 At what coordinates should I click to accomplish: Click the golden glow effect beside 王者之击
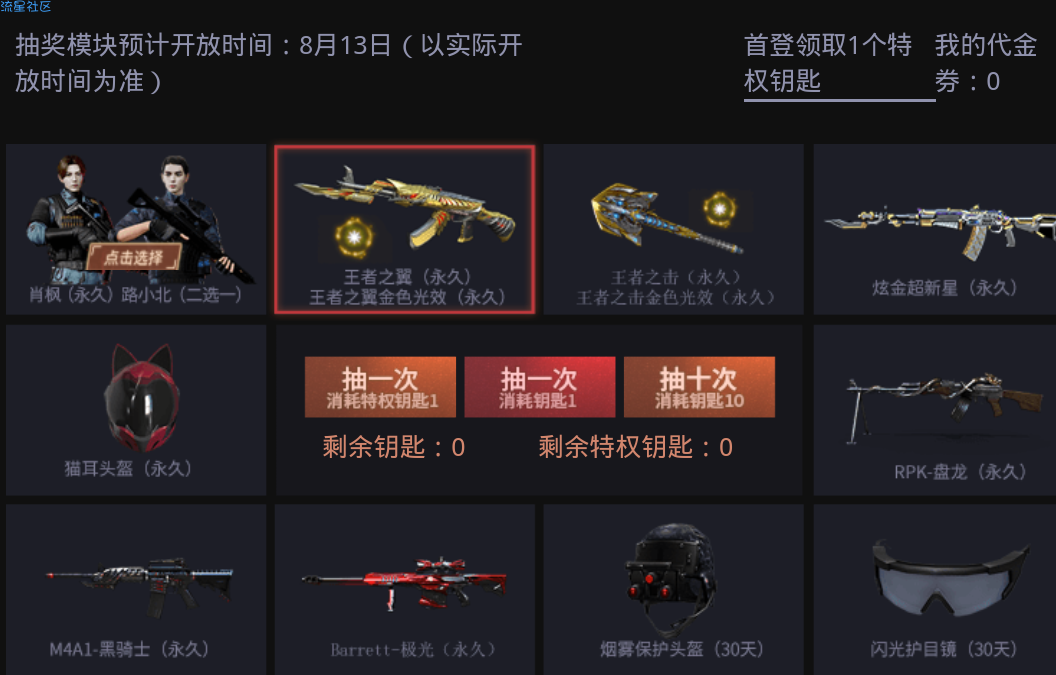point(719,209)
